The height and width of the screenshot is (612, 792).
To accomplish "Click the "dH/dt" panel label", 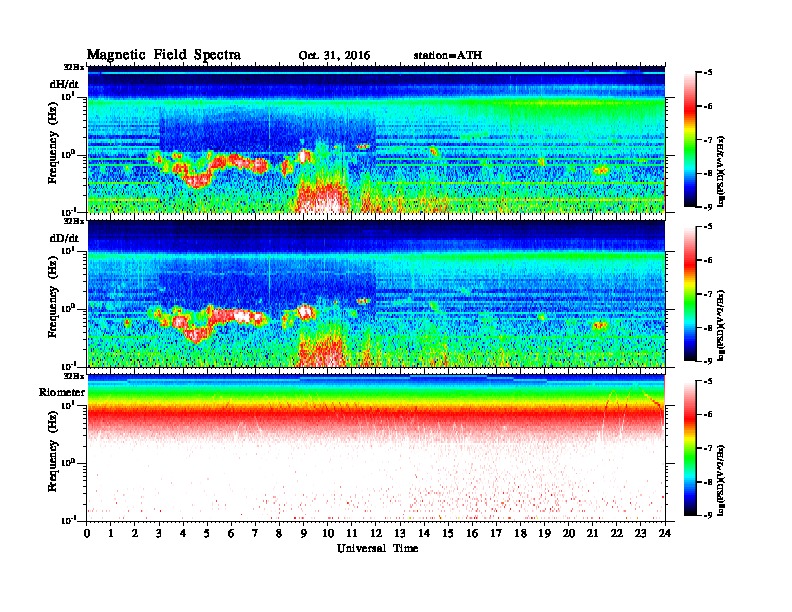I will click(64, 84).
